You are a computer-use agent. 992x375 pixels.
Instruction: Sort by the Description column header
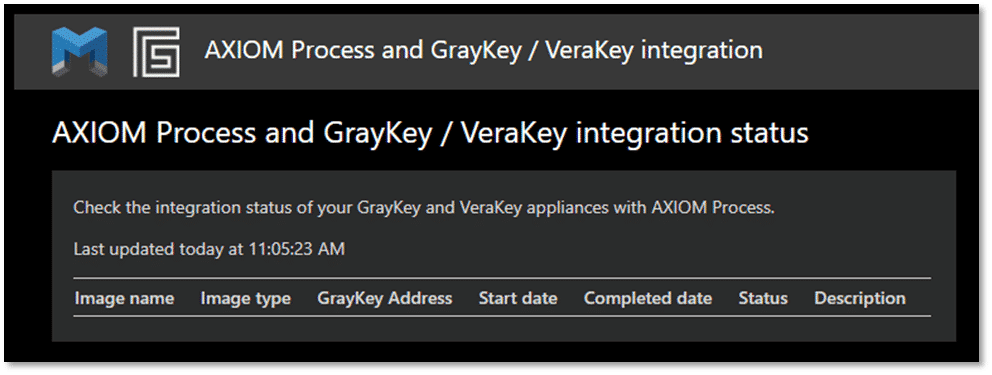pos(860,298)
